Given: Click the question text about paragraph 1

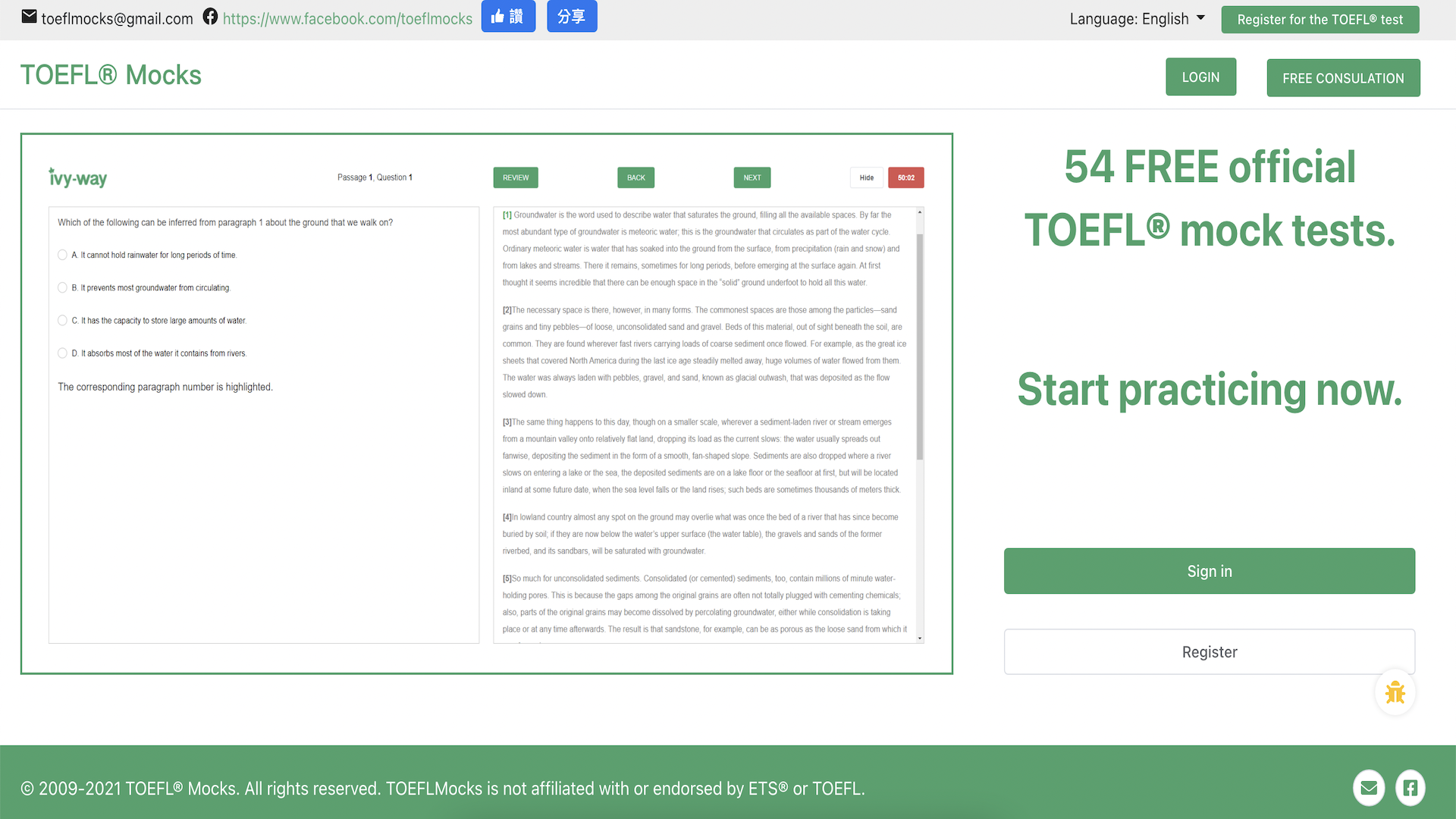Looking at the screenshot, I should (x=225, y=223).
